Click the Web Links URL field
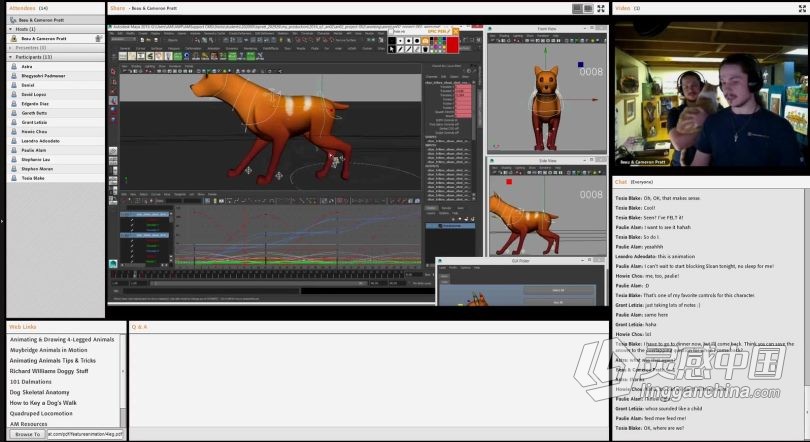Image resolution: width=810 pixels, height=442 pixels. [85, 434]
